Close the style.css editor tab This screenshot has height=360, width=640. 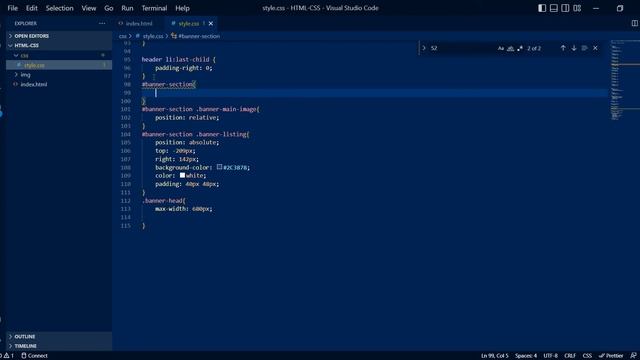tap(211, 24)
